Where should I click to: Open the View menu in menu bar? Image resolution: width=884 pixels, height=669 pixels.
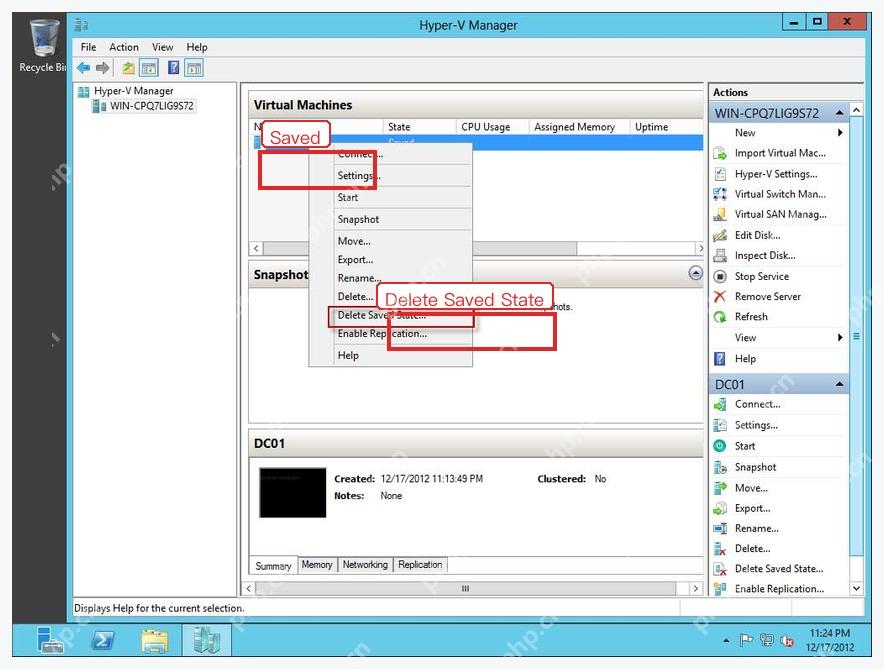[162, 47]
